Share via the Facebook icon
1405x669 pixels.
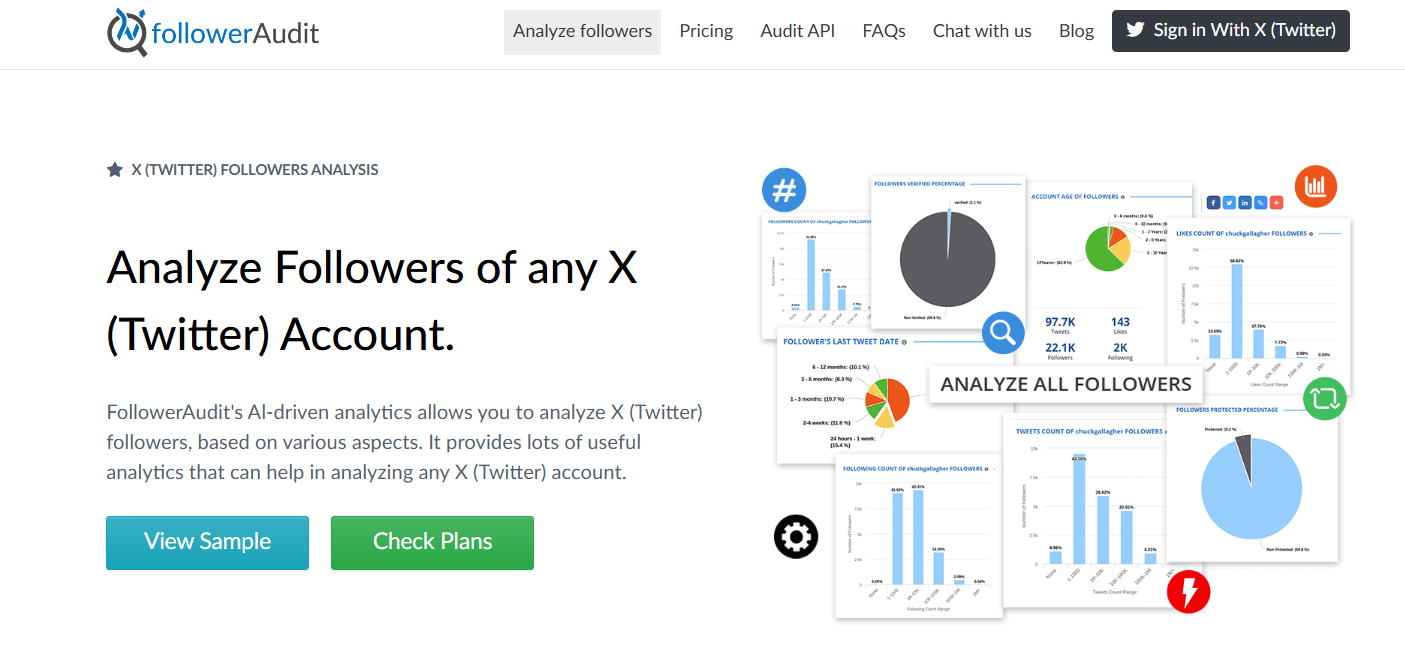pos(1213,202)
